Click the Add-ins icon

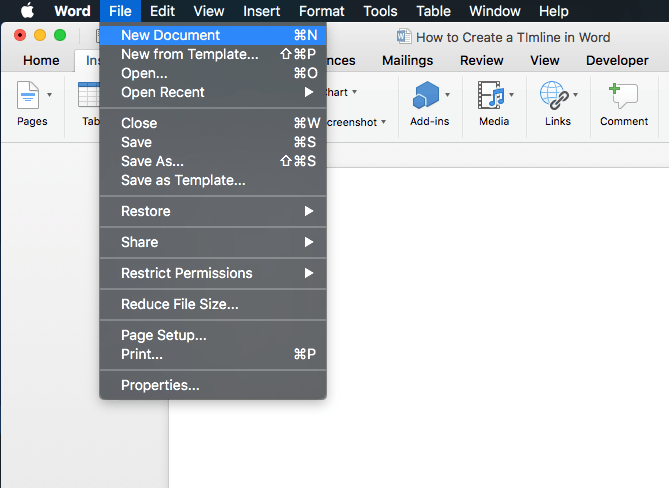click(425, 95)
